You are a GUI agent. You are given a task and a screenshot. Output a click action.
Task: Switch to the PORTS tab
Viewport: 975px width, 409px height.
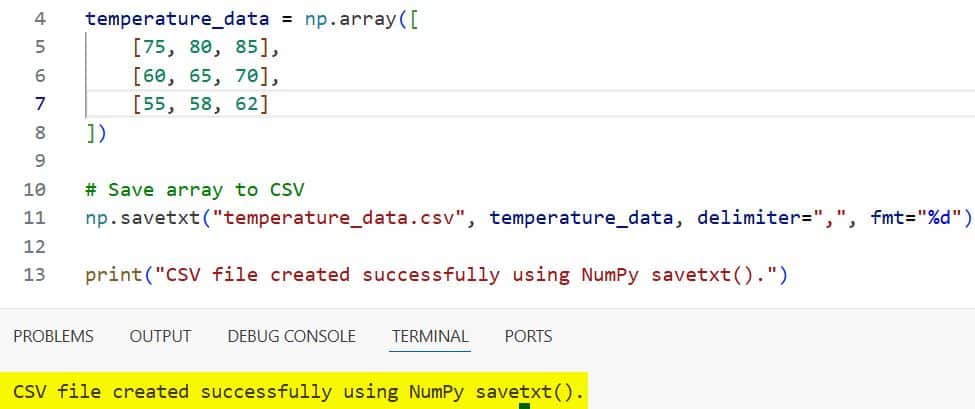pyautogui.click(x=528, y=337)
